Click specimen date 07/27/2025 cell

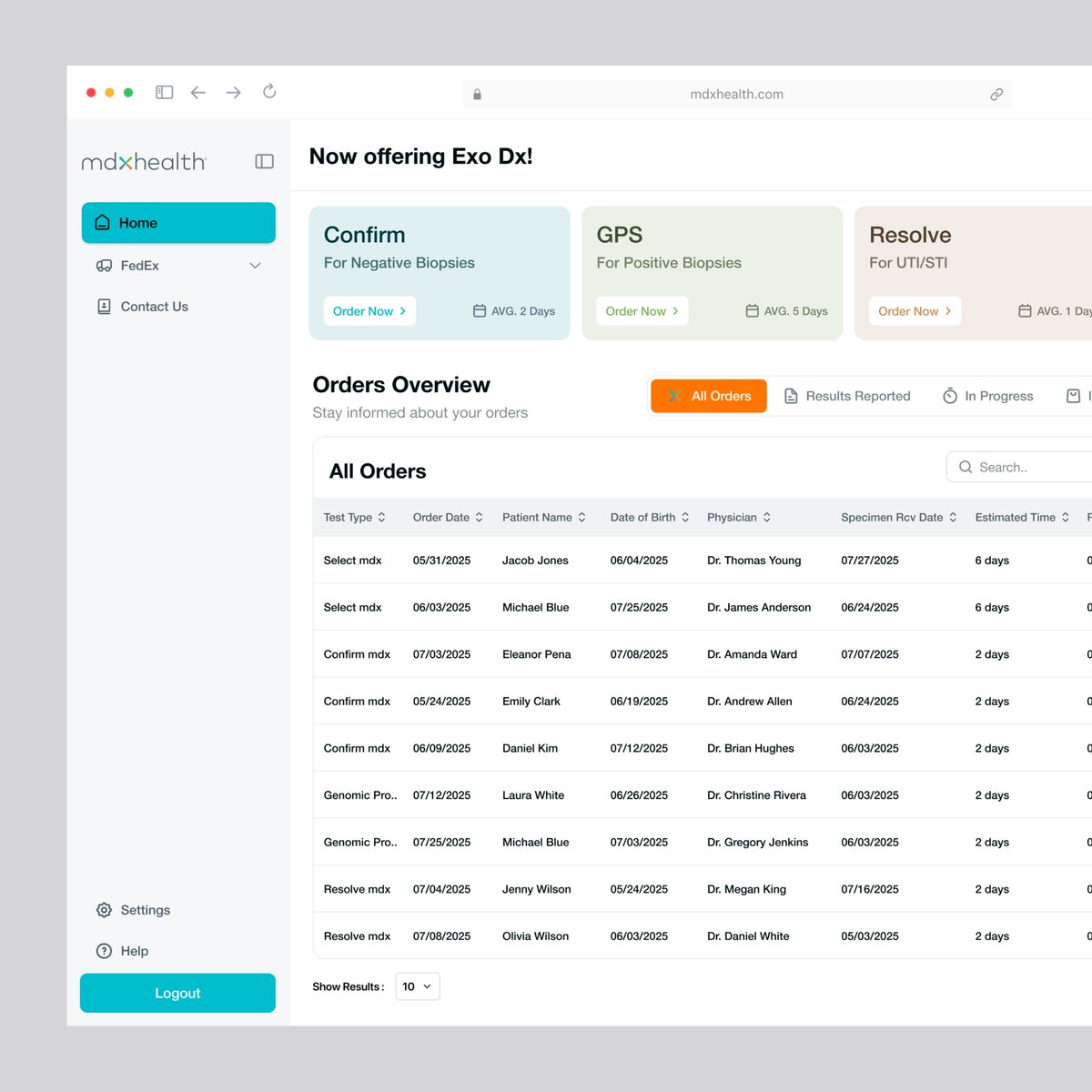870,561
